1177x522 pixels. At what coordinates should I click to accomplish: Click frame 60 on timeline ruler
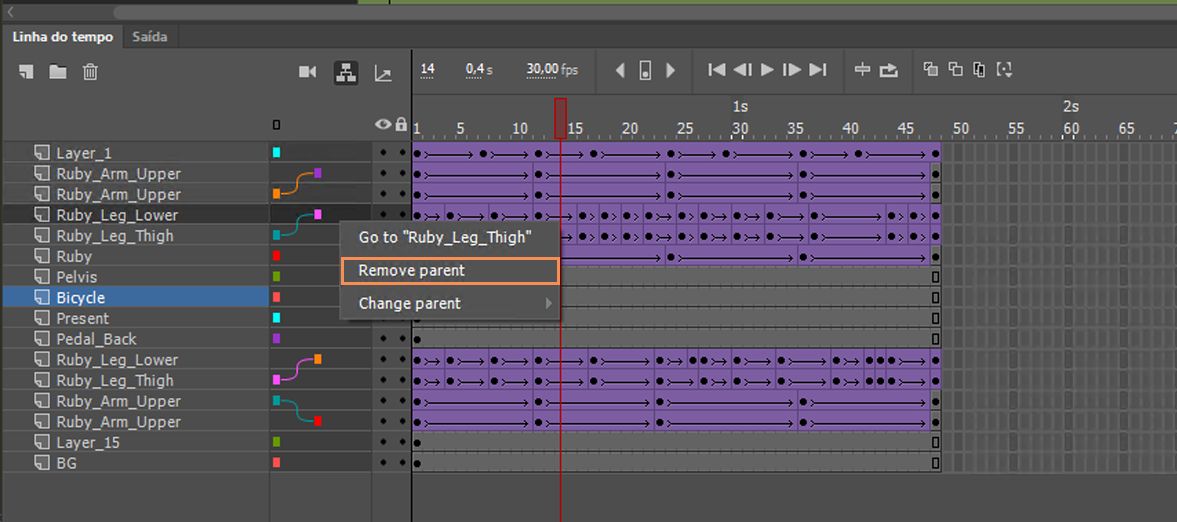pyautogui.click(x=1071, y=128)
